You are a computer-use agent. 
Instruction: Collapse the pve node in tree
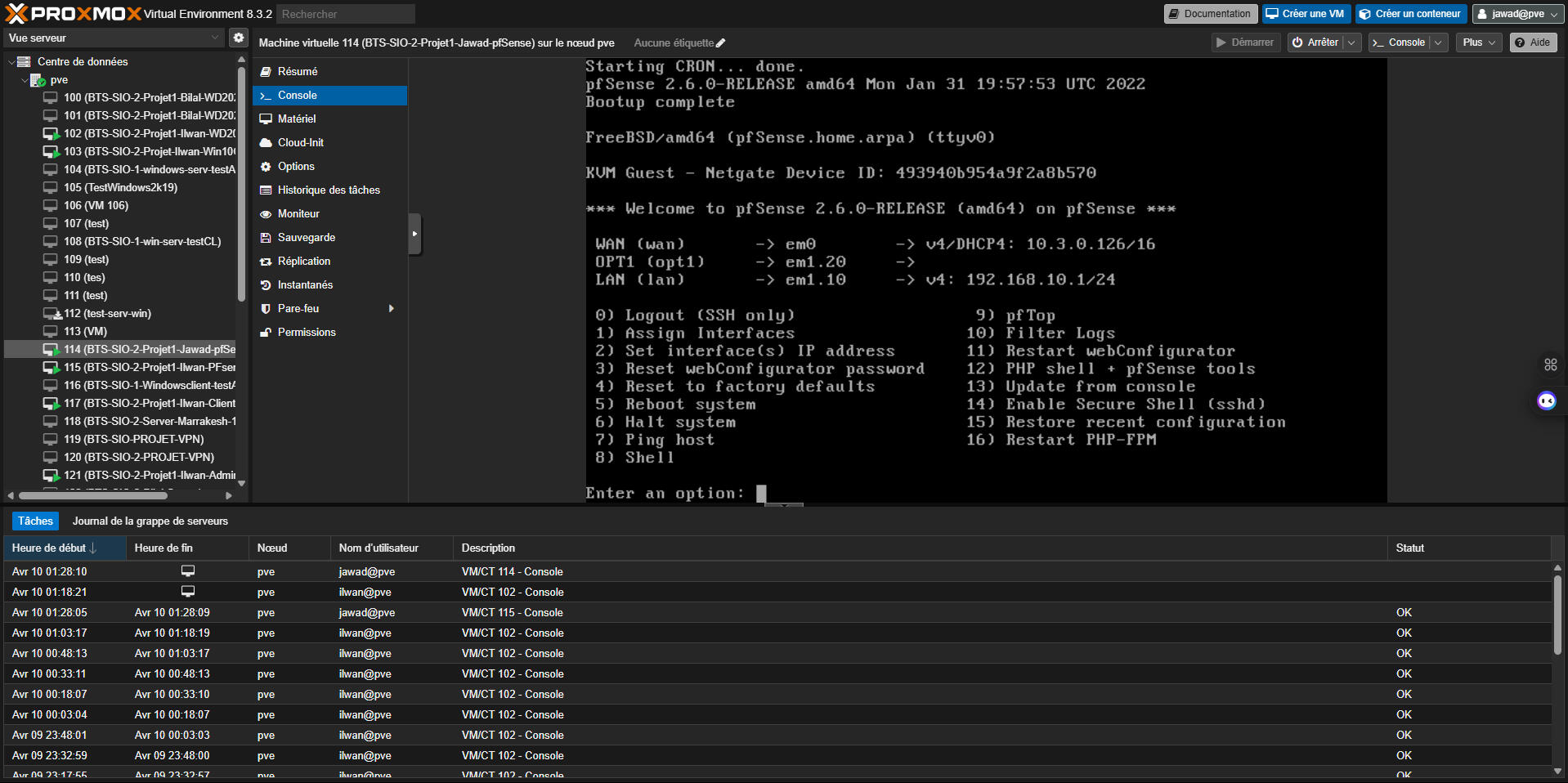point(24,80)
